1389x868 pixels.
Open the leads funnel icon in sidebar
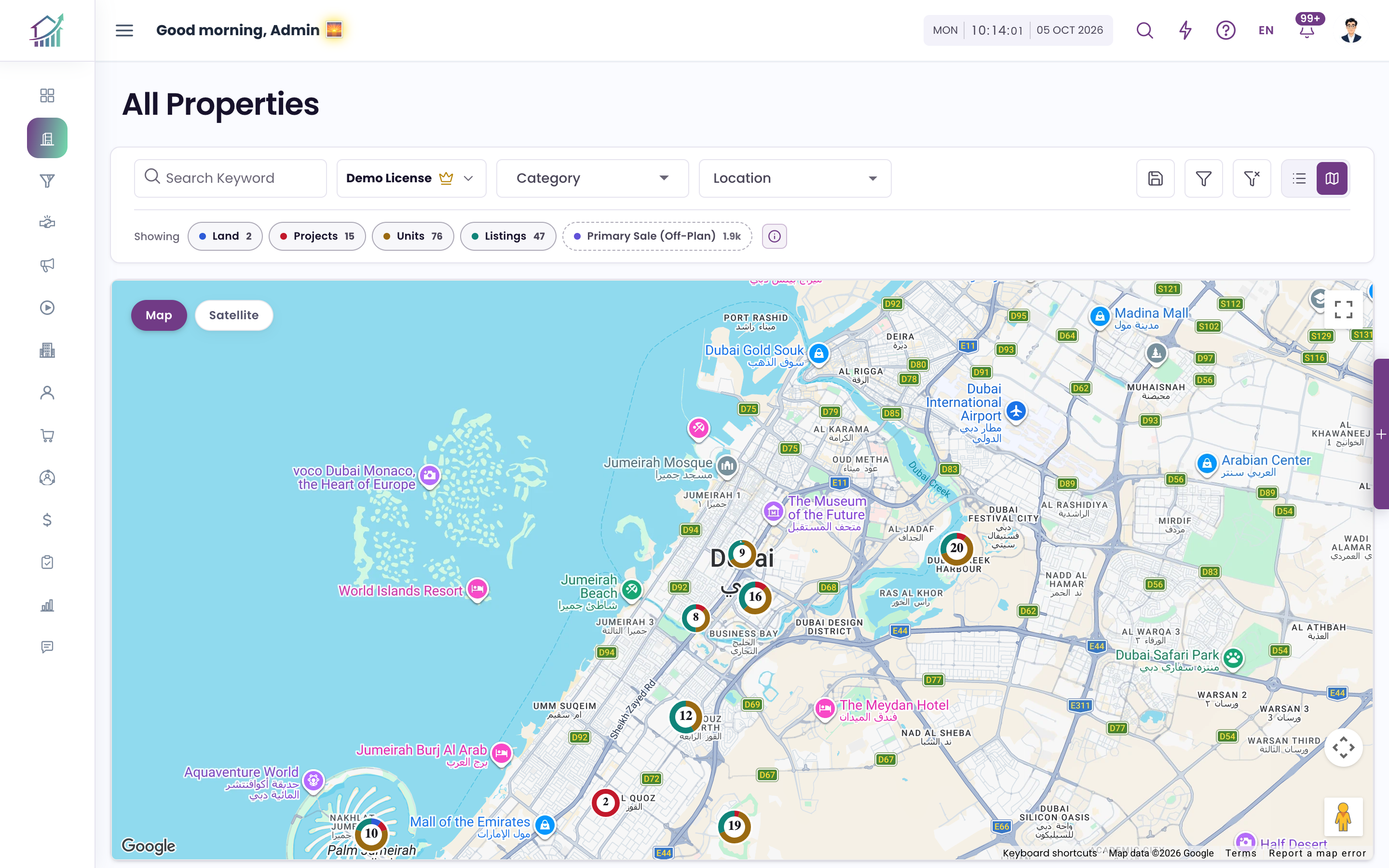(47, 181)
